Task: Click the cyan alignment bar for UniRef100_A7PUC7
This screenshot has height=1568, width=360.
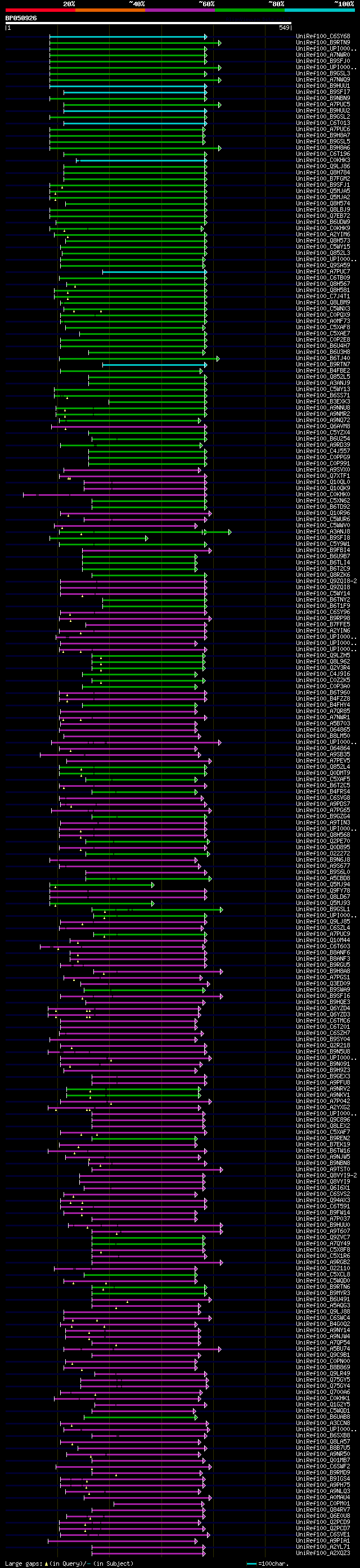Action: (x=155, y=271)
